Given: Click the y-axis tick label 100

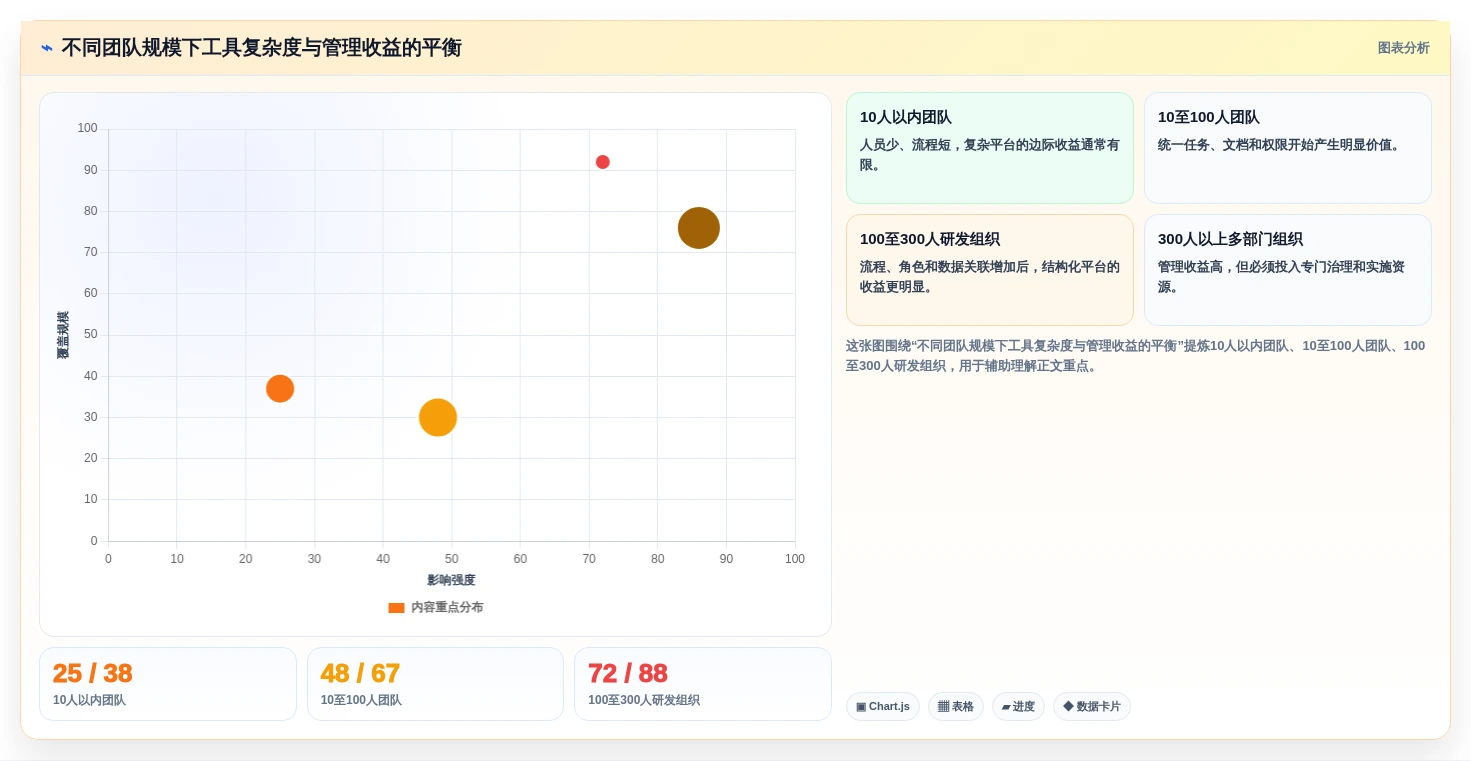Looking at the screenshot, I should (88, 128).
